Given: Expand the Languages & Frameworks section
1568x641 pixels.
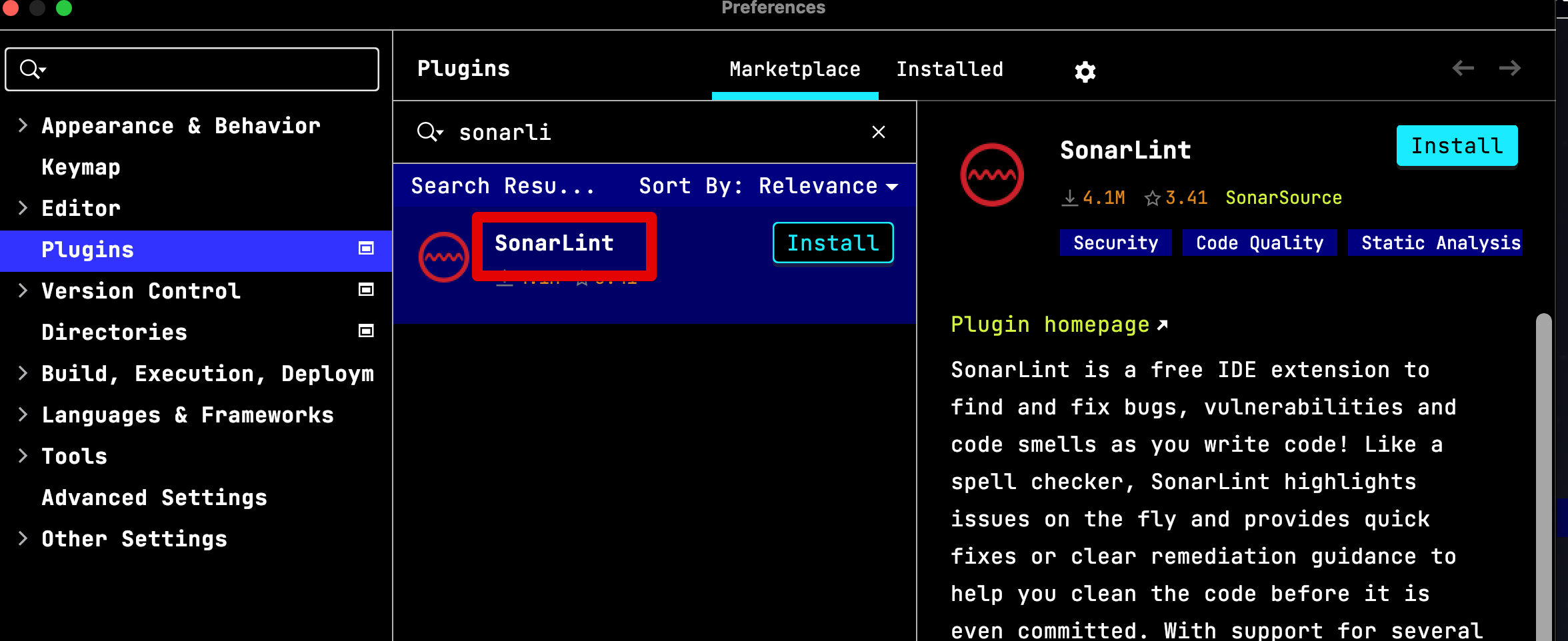Looking at the screenshot, I should point(23,414).
